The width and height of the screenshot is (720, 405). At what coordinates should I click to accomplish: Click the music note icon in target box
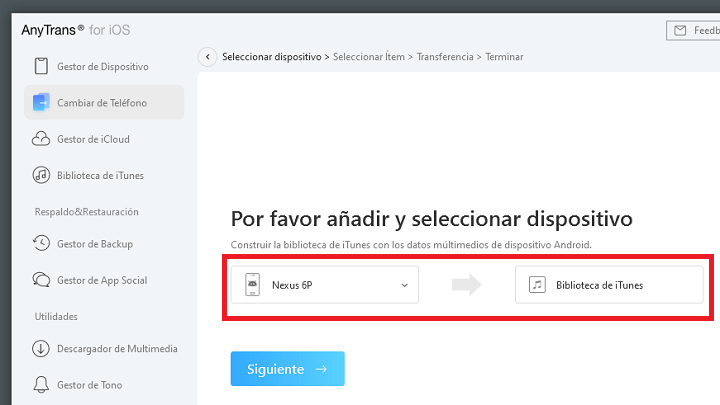click(537, 285)
